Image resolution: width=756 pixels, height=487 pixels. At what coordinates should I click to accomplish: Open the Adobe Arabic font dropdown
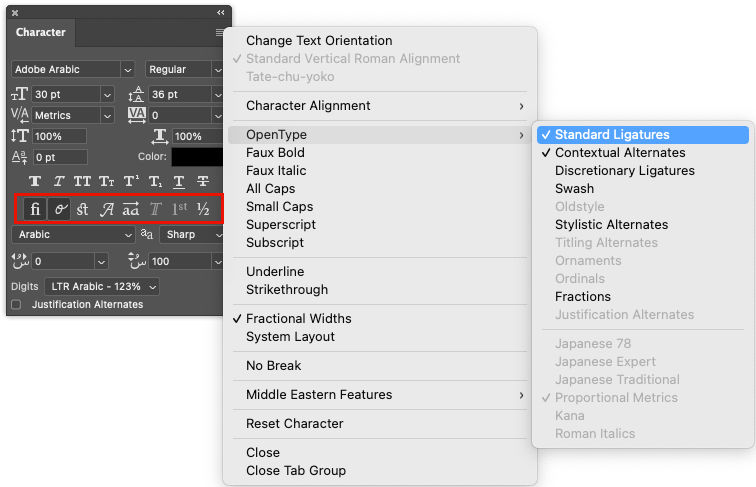click(73, 69)
